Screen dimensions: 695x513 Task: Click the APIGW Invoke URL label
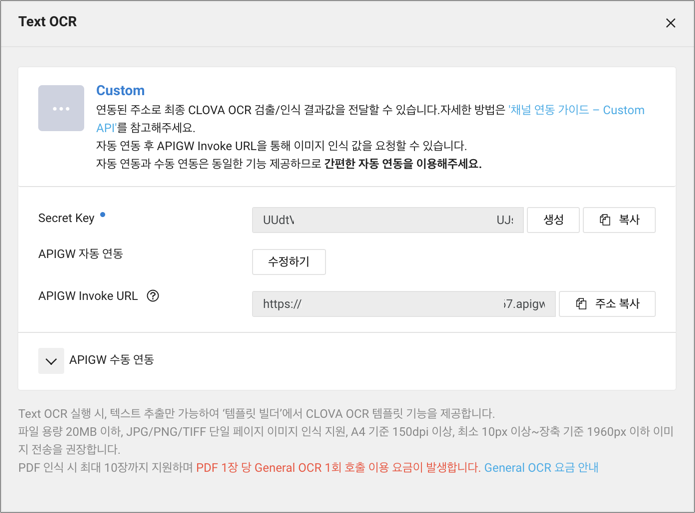click(88, 296)
